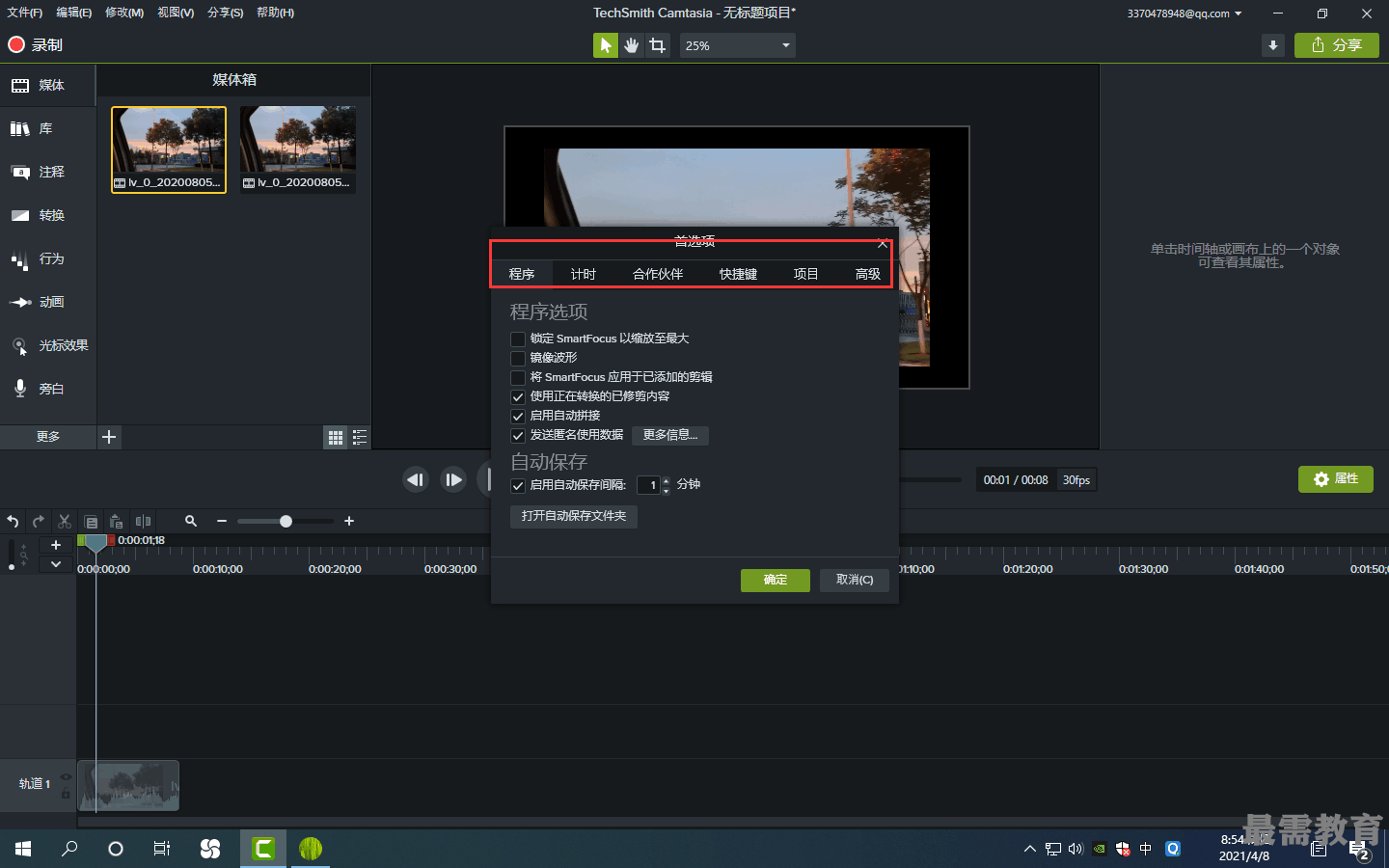This screenshot has height=868, width=1389.
Task: Uncheck 发送匿名使用数据 option
Action: pos(518,435)
